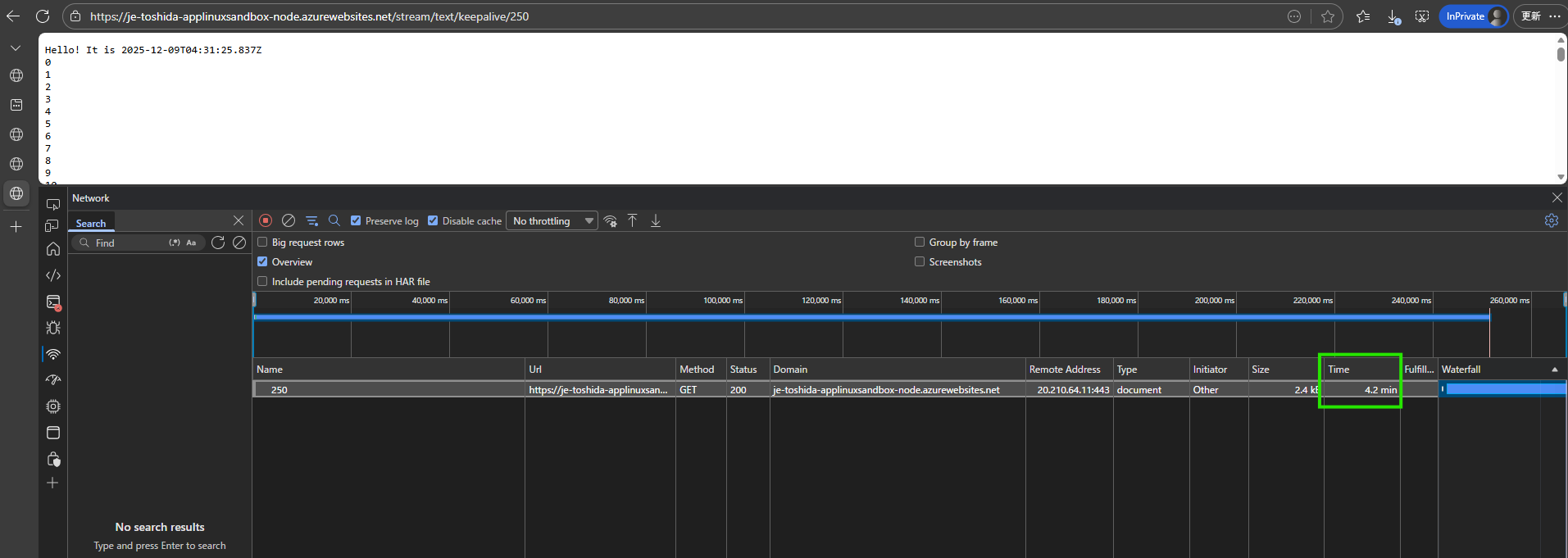This screenshot has height=558, width=1568.
Task: Open the Application panel icon
Action: tap(53, 433)
